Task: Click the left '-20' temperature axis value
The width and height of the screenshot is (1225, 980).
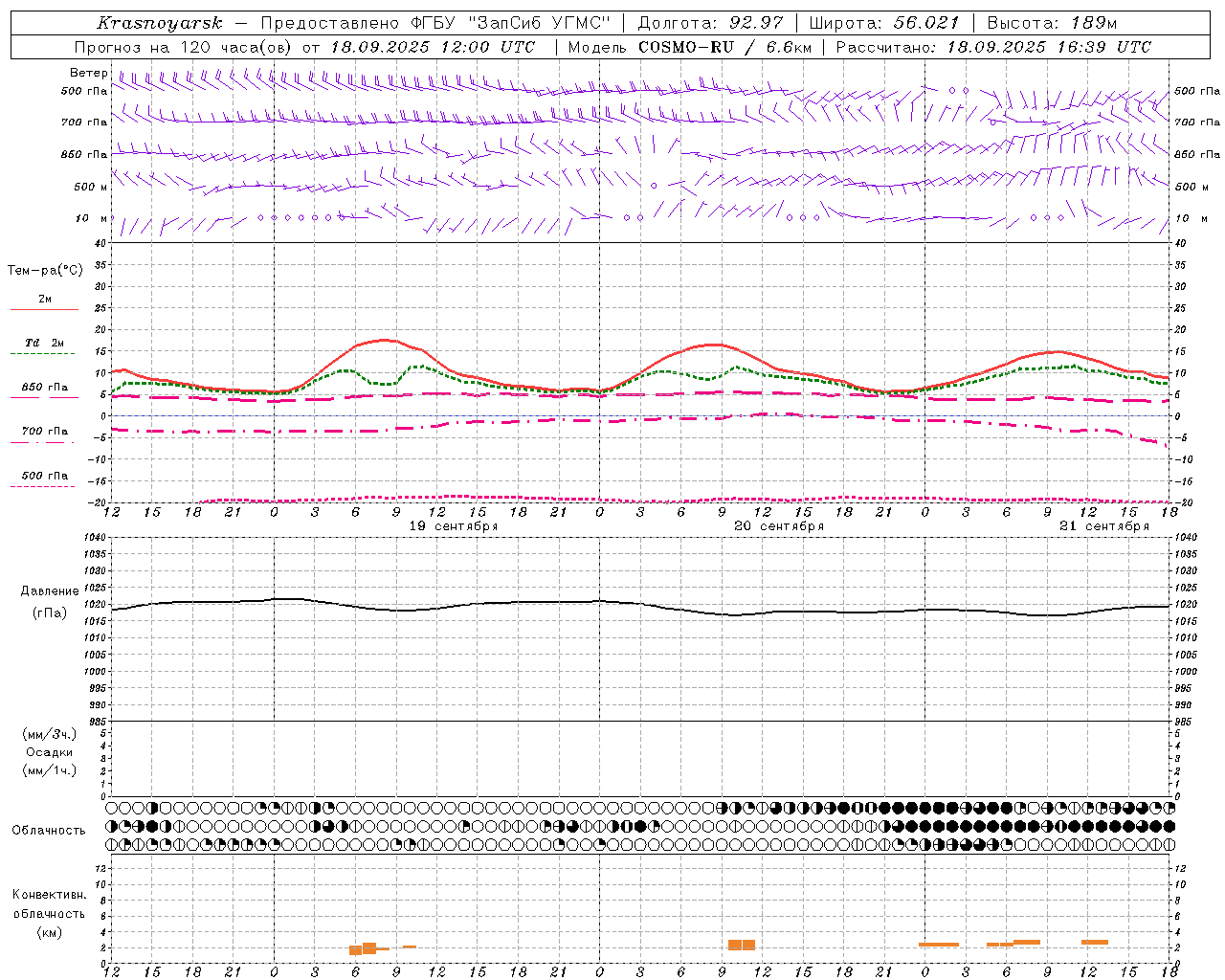Action: click(x=99, y=502)
